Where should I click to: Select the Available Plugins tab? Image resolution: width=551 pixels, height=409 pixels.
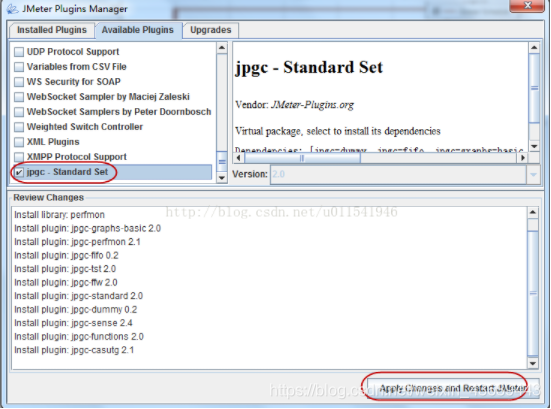138,30
